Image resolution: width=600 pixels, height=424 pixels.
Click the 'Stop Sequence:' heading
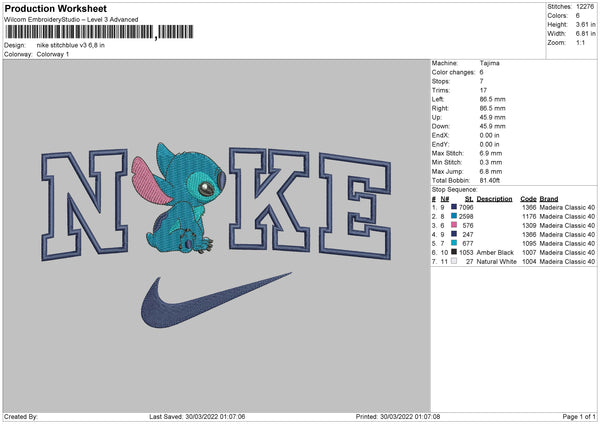455,190
